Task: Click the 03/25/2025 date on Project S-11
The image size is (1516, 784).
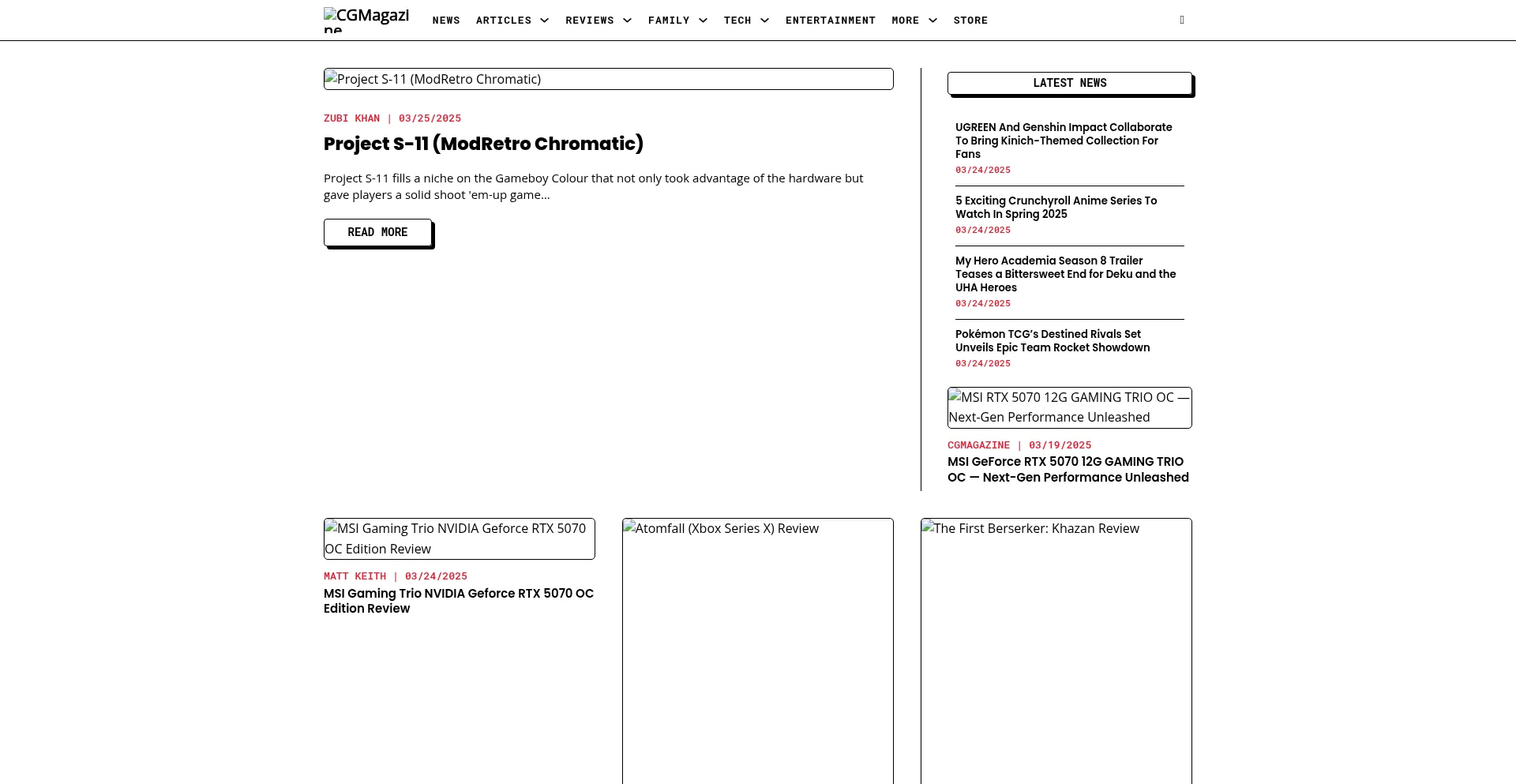Action: click(430, 118)
